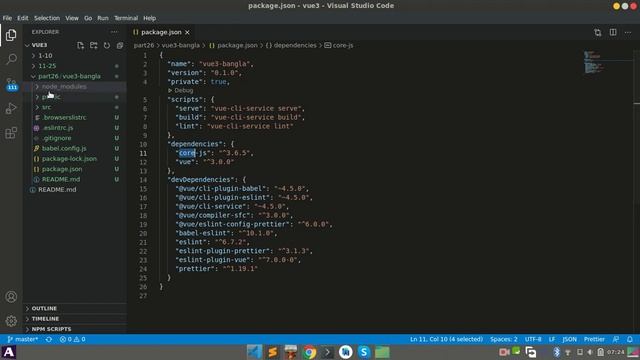Expand the OUTLINE panel
This screenshot has width=640, height=360.
(x=44, y=309)
